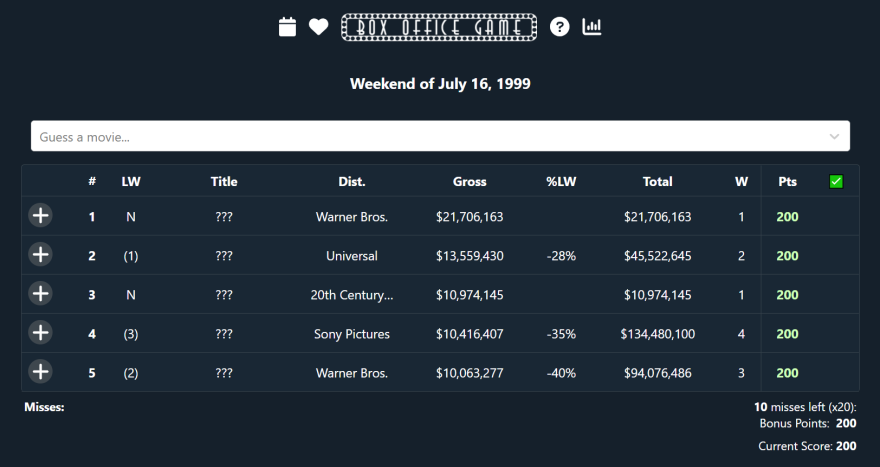880x467 pixels.
Task: Toggle the green checkbox in table header
Action: 836,182
